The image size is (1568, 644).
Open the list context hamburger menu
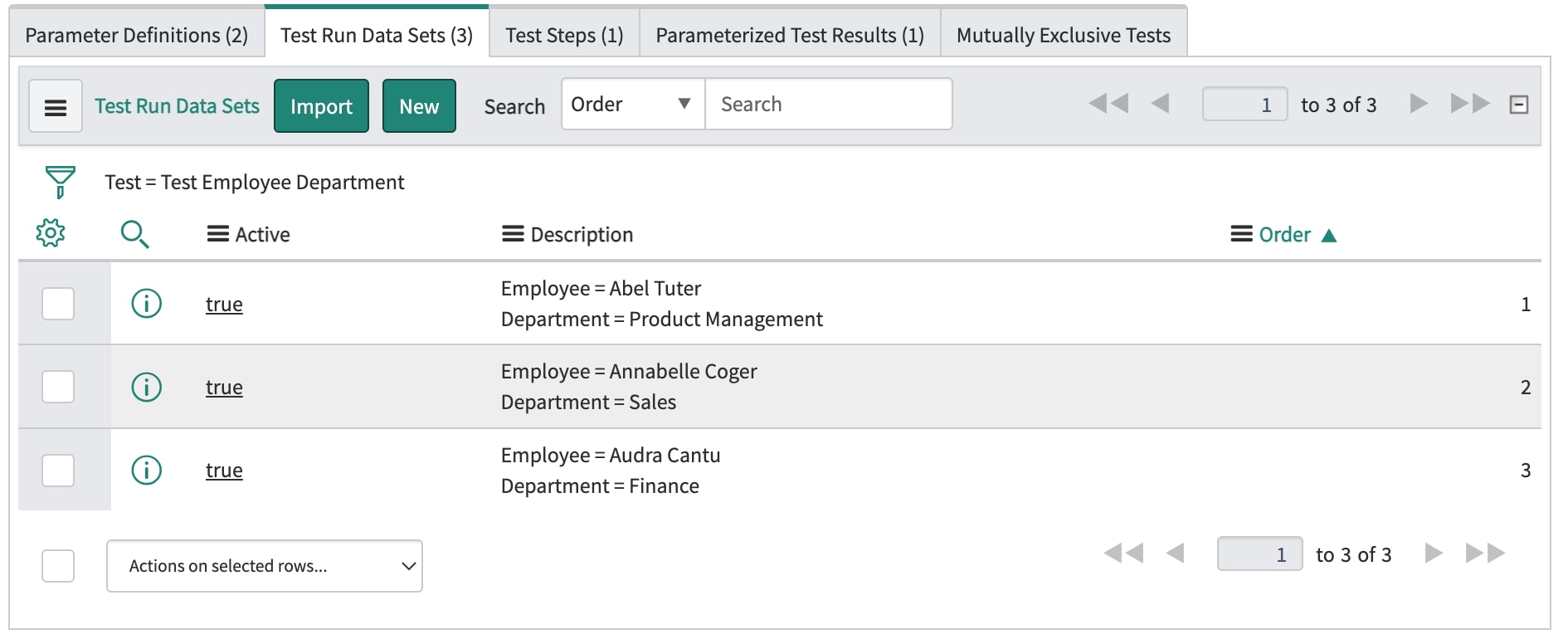point(56,106)
